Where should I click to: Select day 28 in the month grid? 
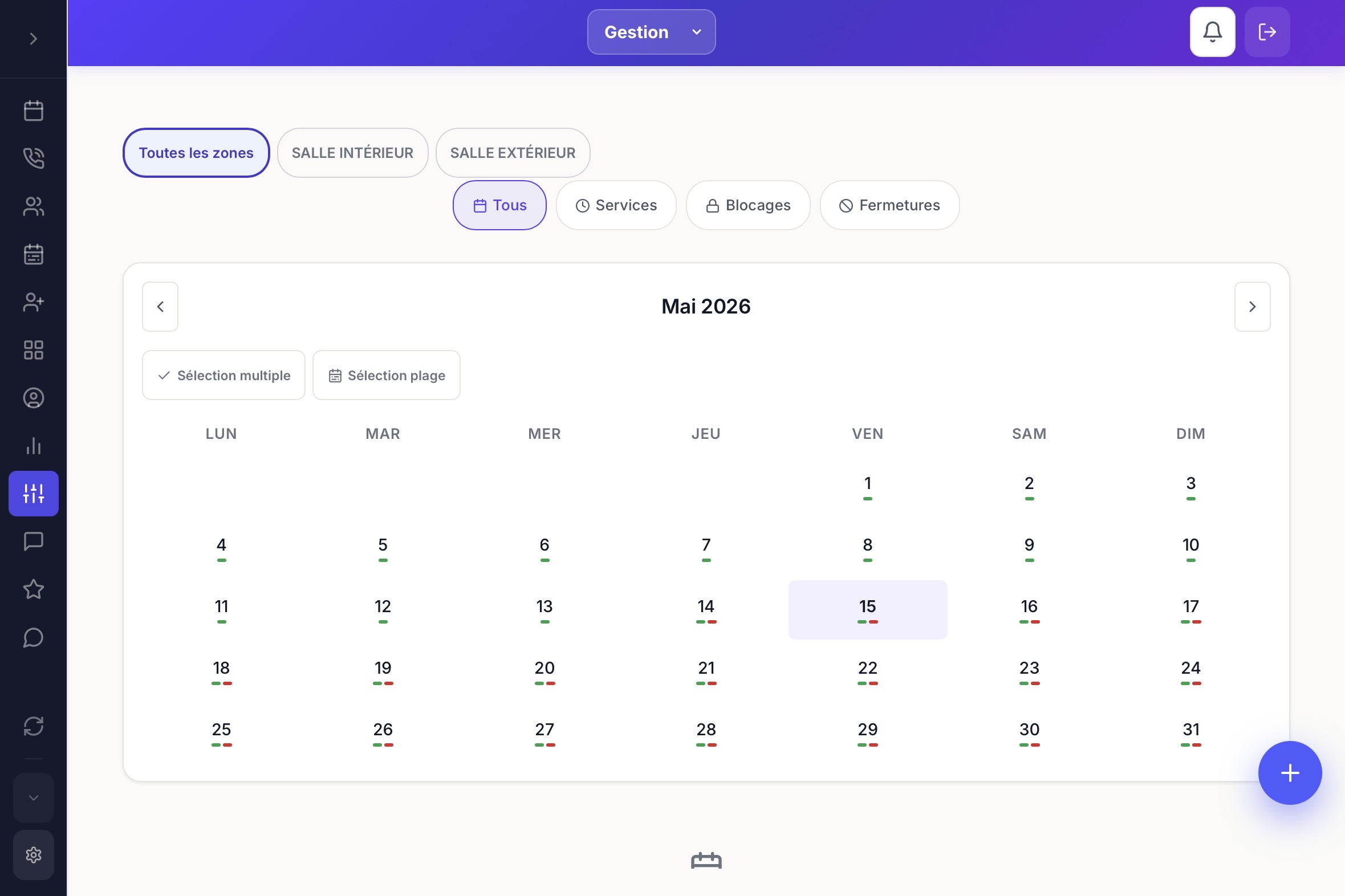(x=706, y=733)
